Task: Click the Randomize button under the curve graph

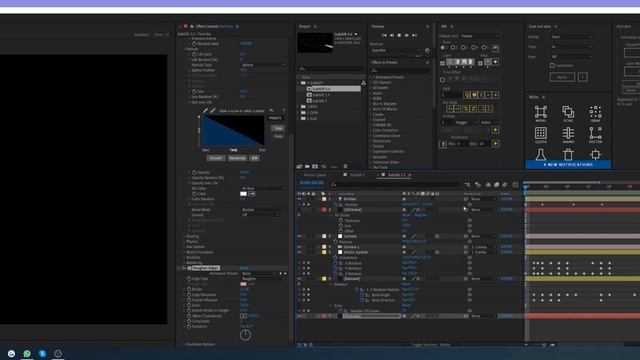Action: [x=237, y=158]
